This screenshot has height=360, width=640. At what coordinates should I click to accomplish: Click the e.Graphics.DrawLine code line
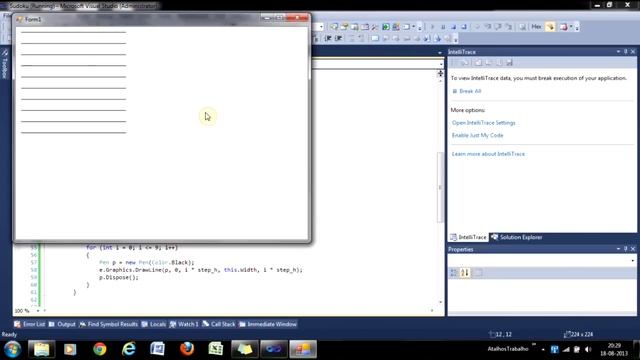201,270
